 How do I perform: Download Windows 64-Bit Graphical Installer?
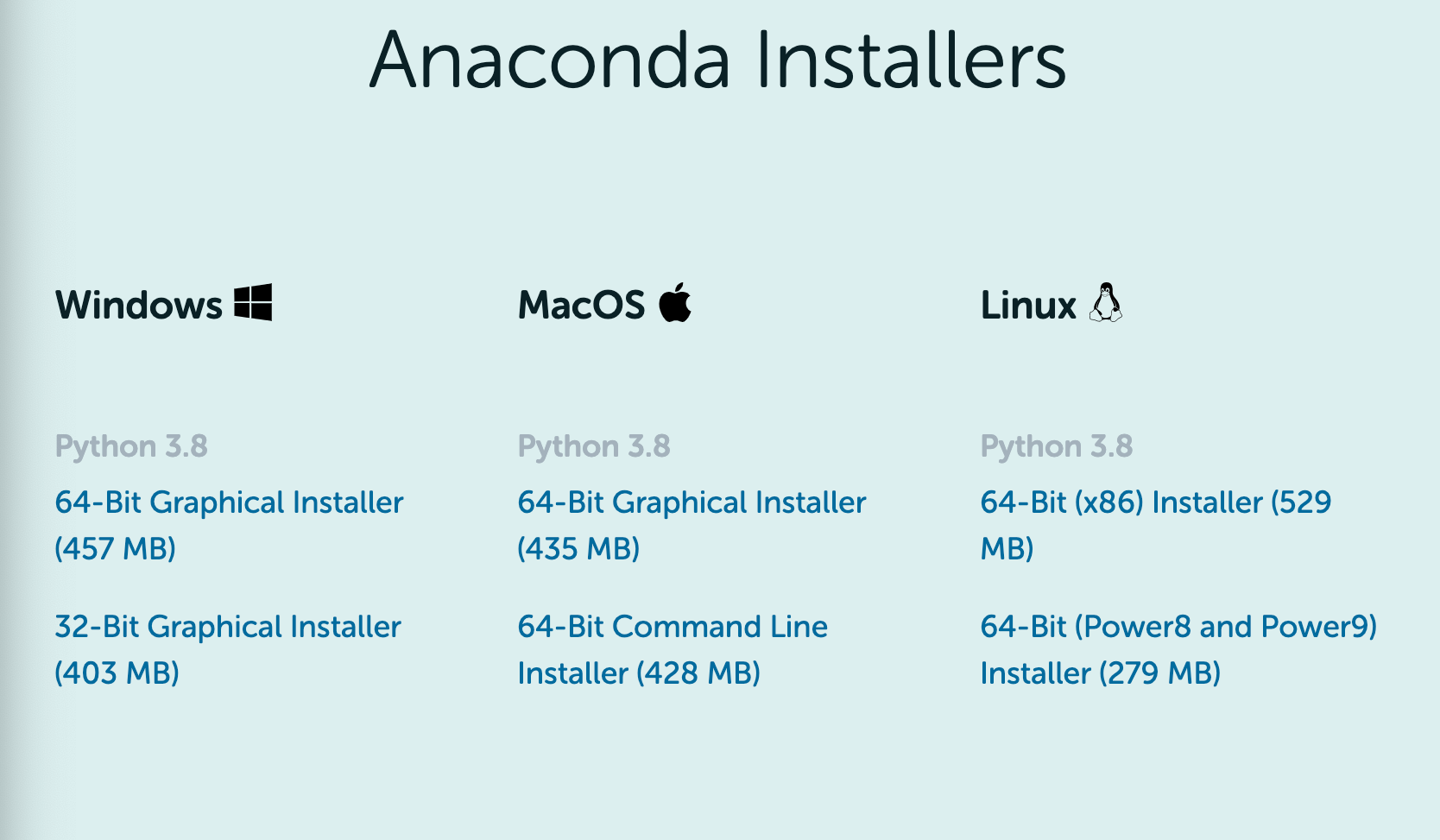pyautogui.click(x=229, y=525)
